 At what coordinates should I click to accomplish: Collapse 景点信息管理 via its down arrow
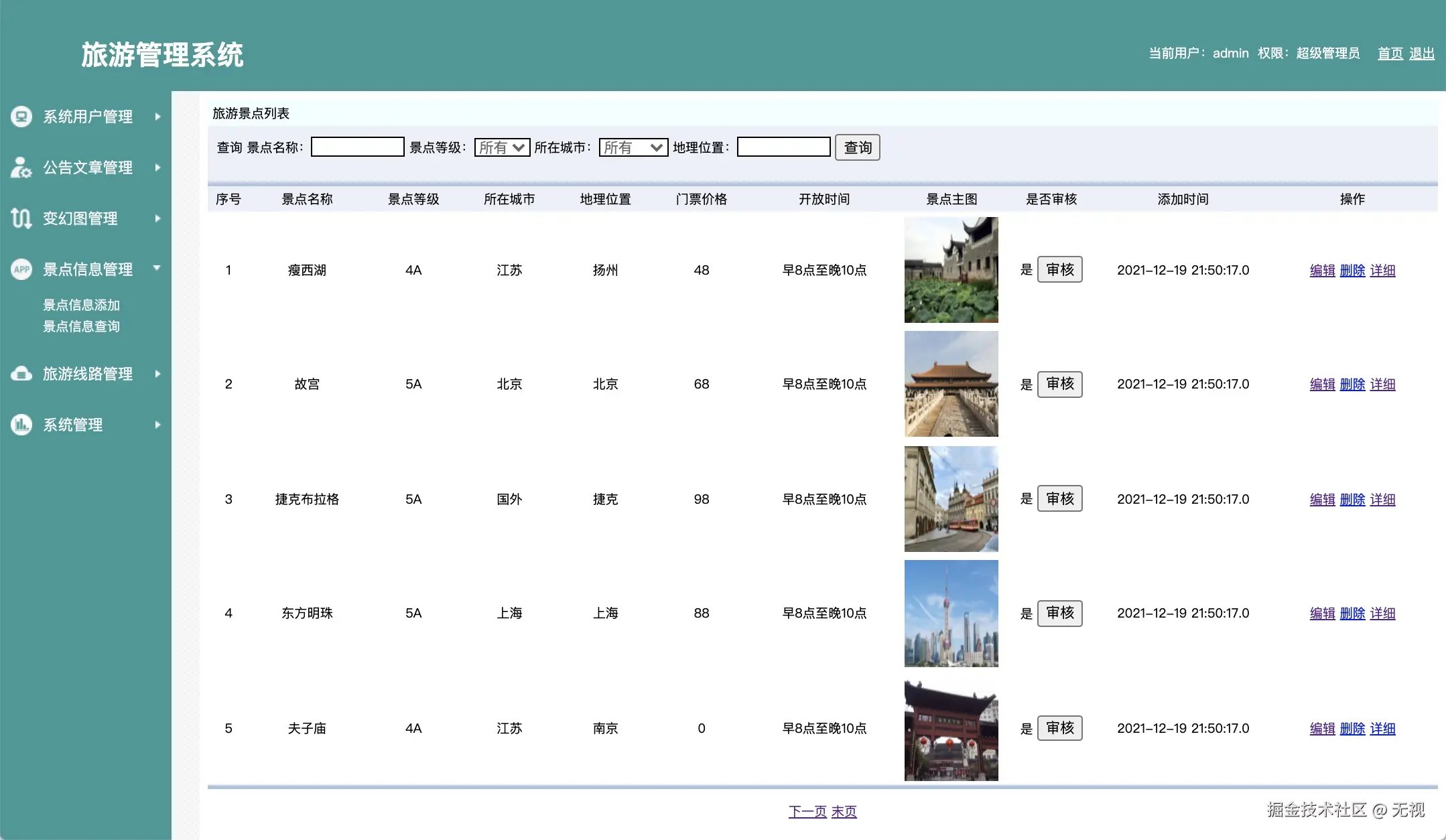click(x=157, y=268)
